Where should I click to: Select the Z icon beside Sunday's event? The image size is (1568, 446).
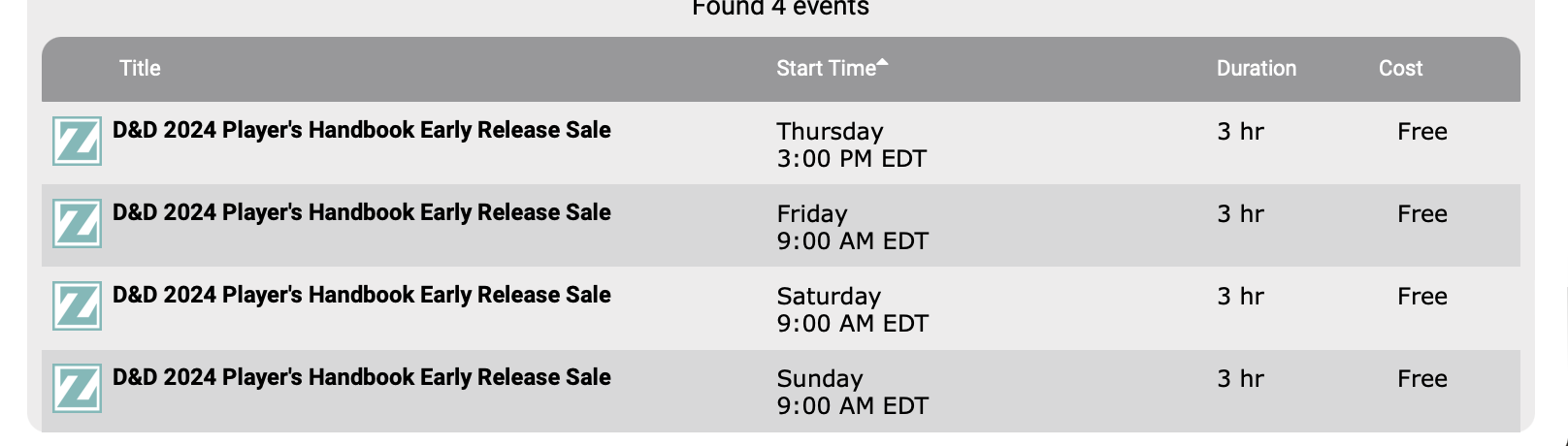(x=77, y=389)
